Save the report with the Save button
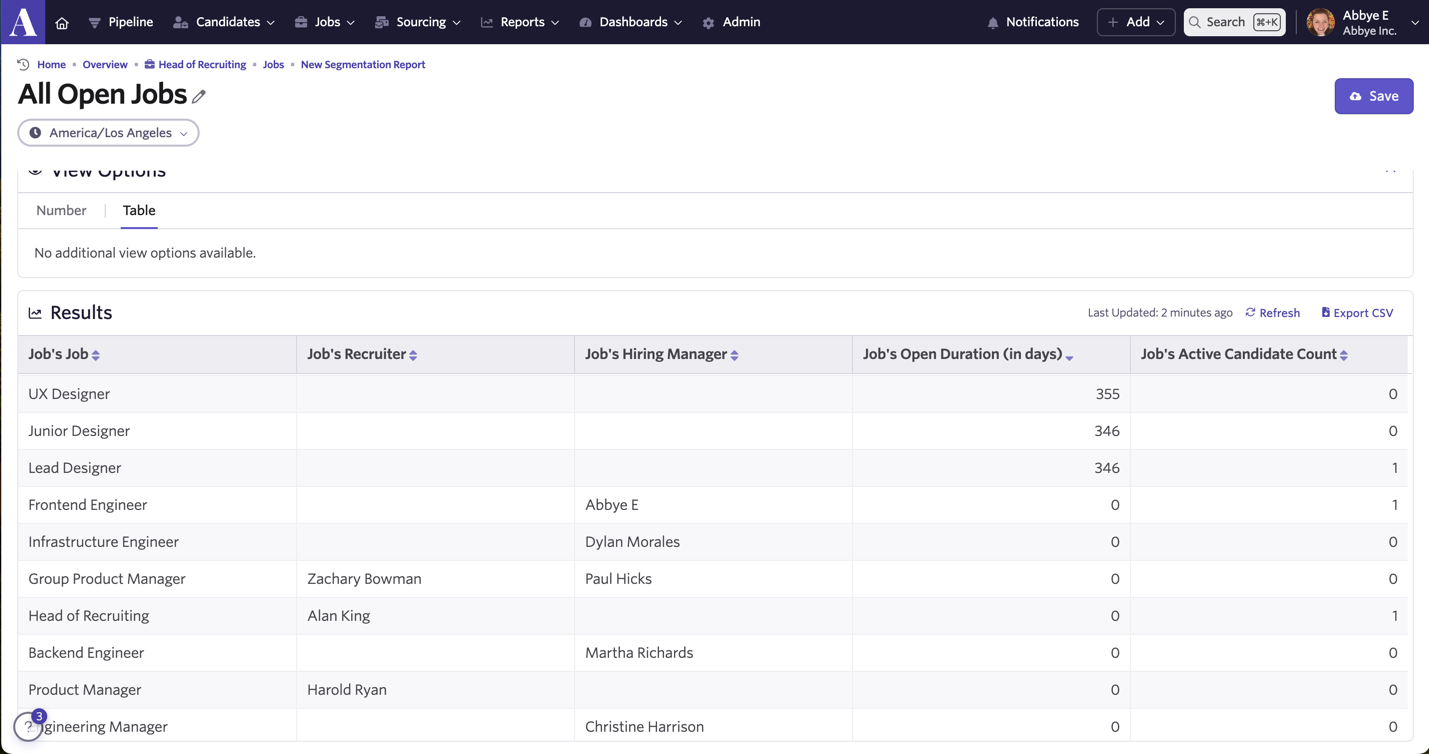The height and width of the screenshot is (754, 1429). click(x=1374, y=96)
